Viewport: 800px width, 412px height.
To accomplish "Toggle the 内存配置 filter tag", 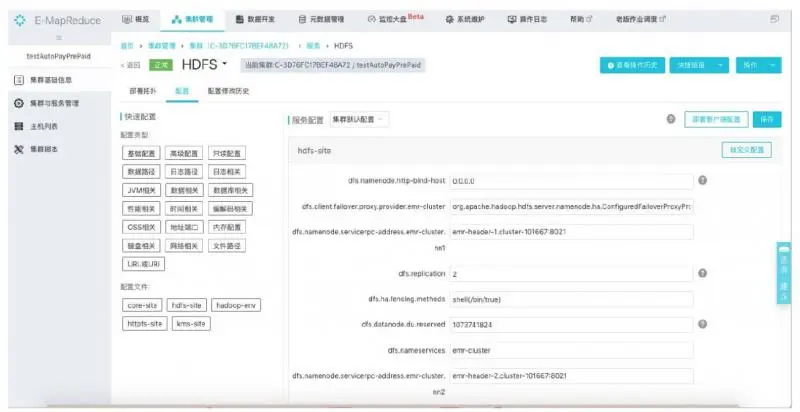I will pos(227,227).
